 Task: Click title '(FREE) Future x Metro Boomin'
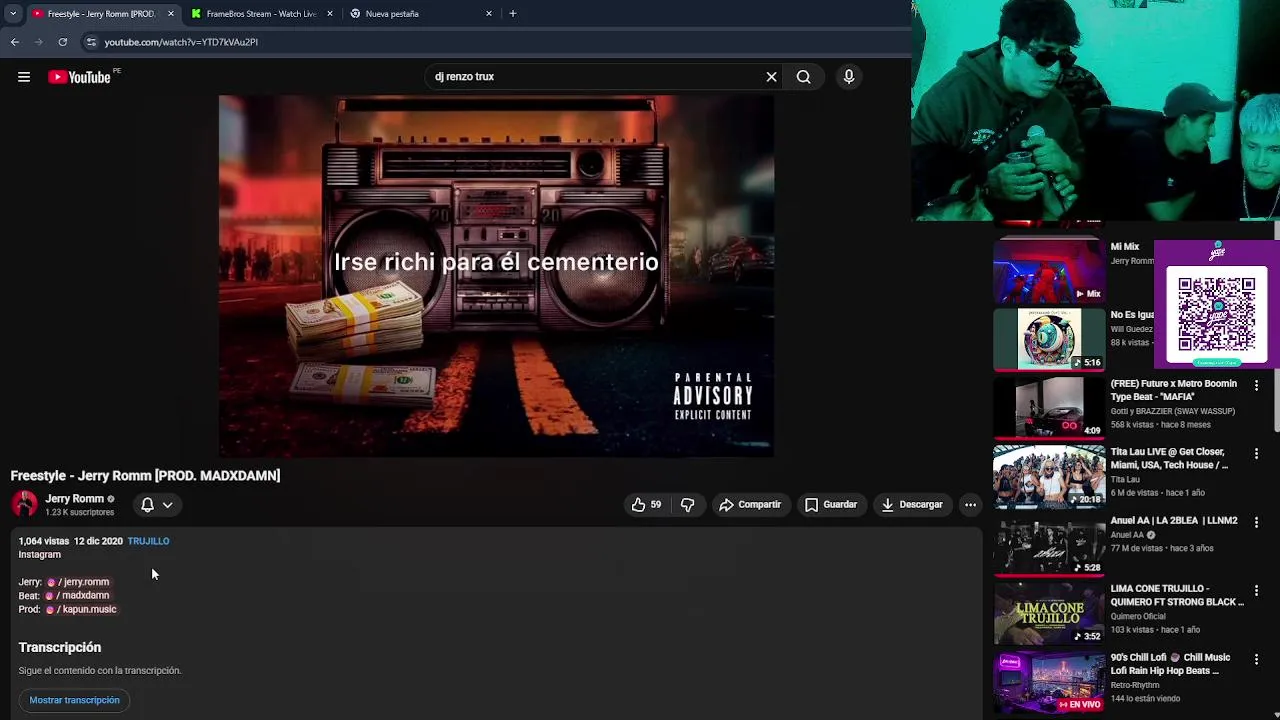1174,390
